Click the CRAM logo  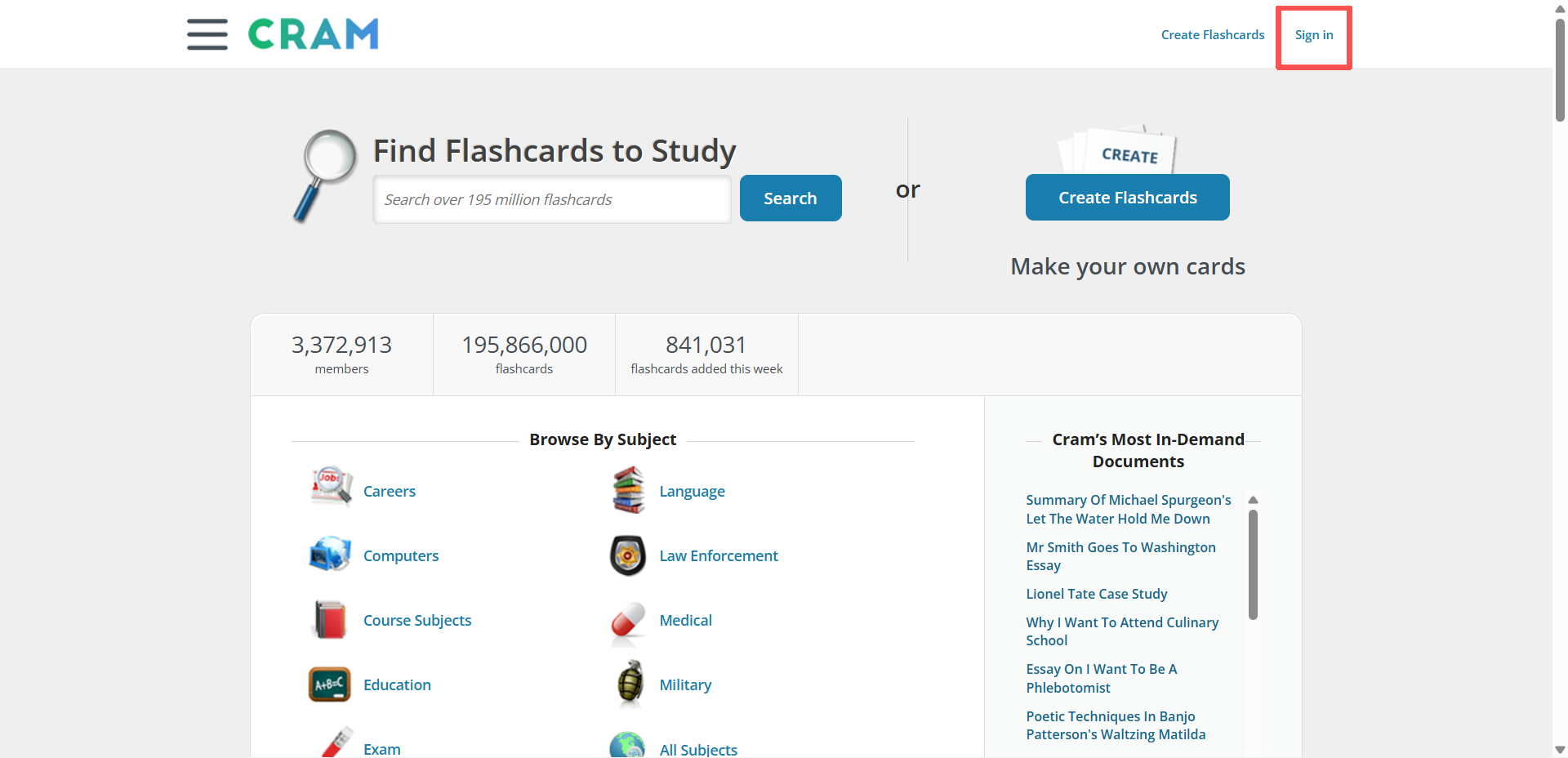(314, 34)
